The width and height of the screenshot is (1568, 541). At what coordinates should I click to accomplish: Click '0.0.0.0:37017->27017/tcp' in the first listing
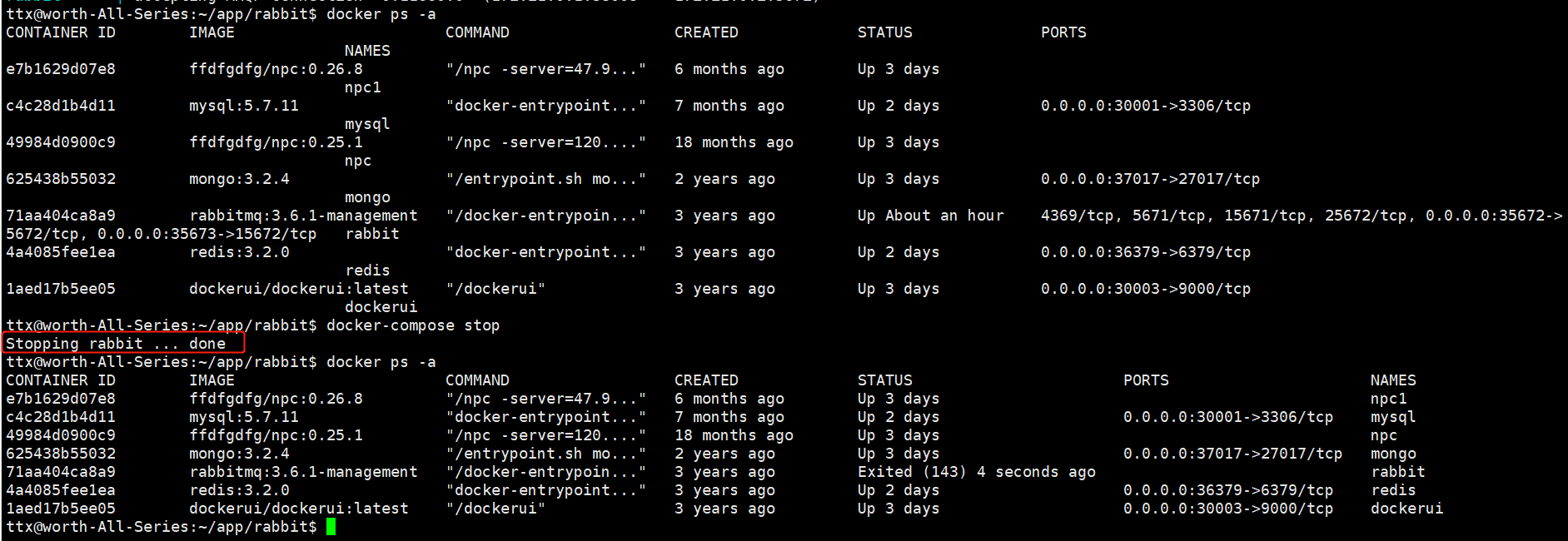pyautogui.click(x=1150, y=179)
